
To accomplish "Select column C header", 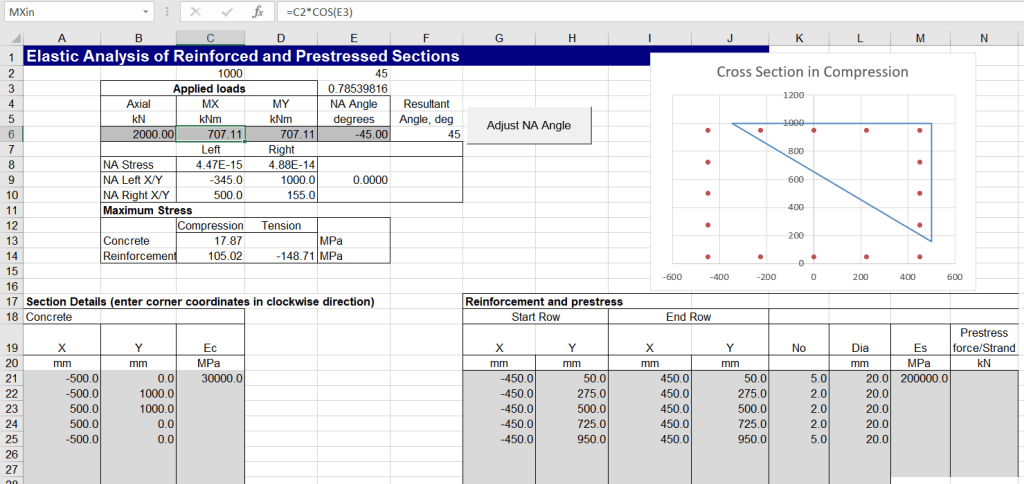I will [x=210, y=38].
